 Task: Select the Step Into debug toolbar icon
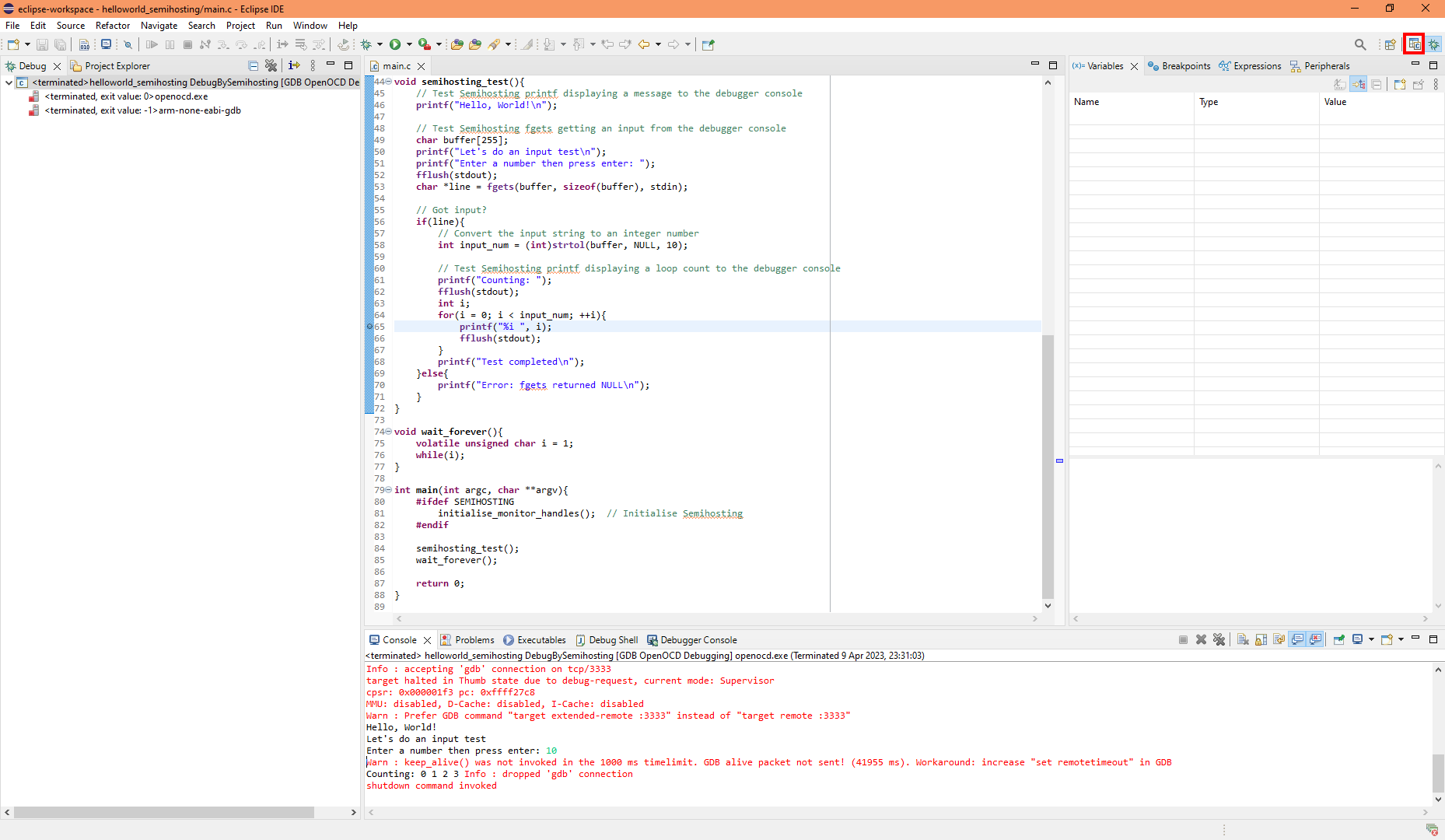point(223,44)
